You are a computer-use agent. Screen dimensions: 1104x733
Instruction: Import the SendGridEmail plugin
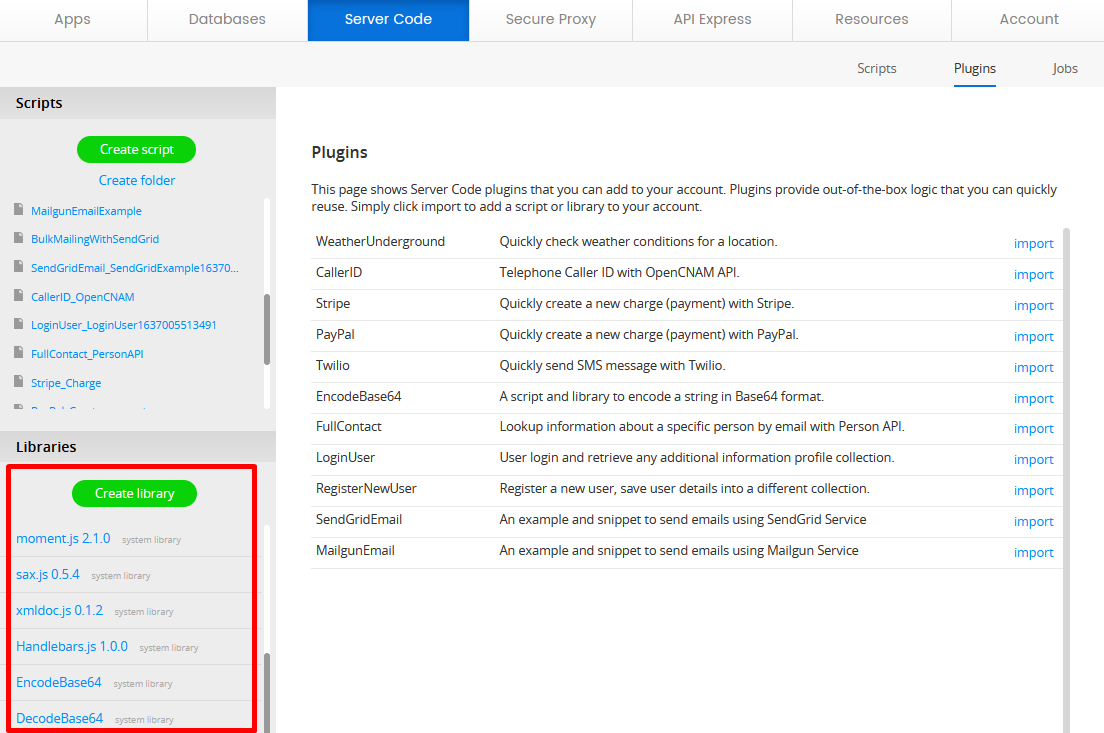click(1034, 522)
